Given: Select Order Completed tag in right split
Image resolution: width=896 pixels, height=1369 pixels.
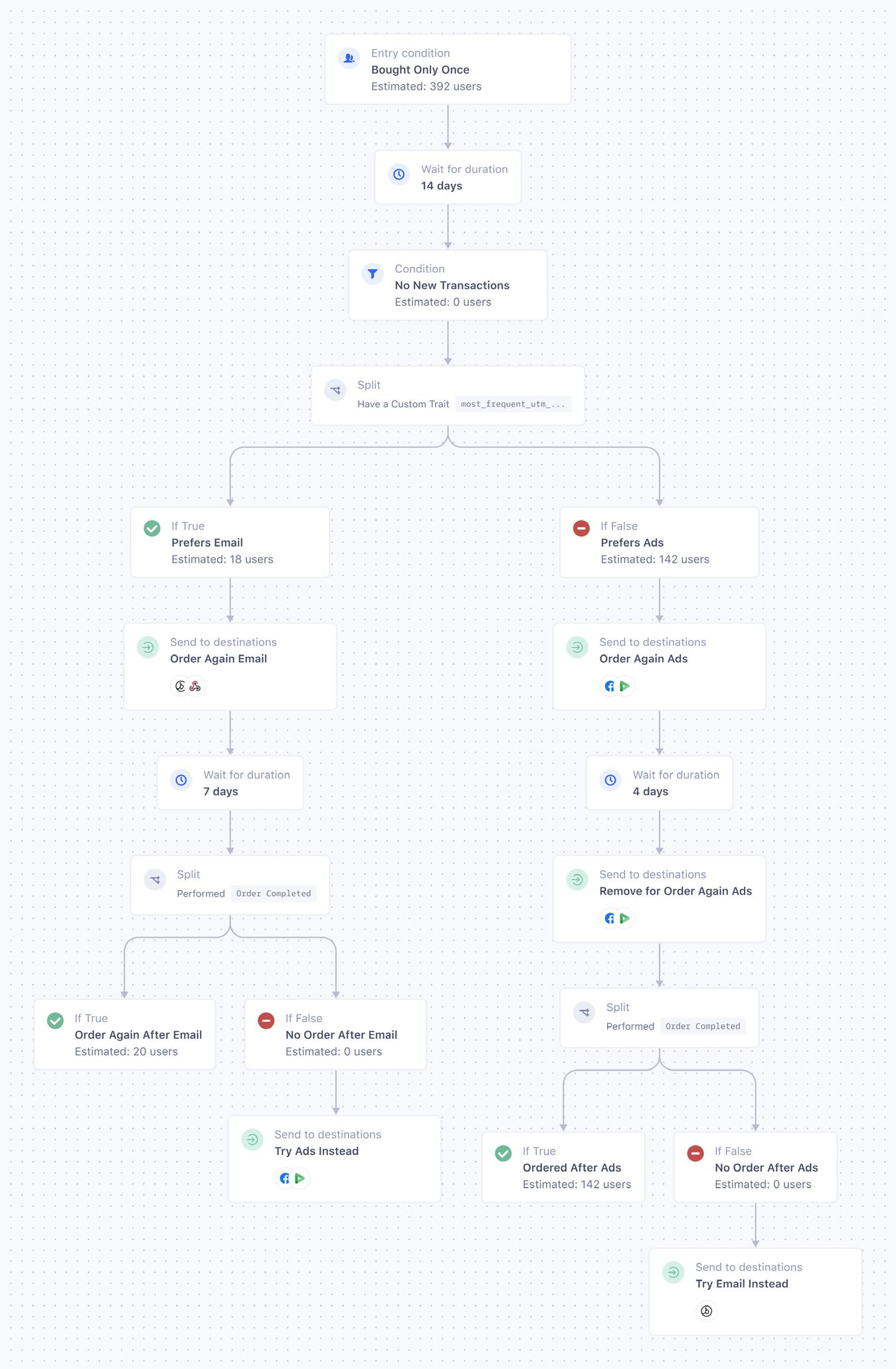Looking at the screenshot, I should (x=703, y=1026).
